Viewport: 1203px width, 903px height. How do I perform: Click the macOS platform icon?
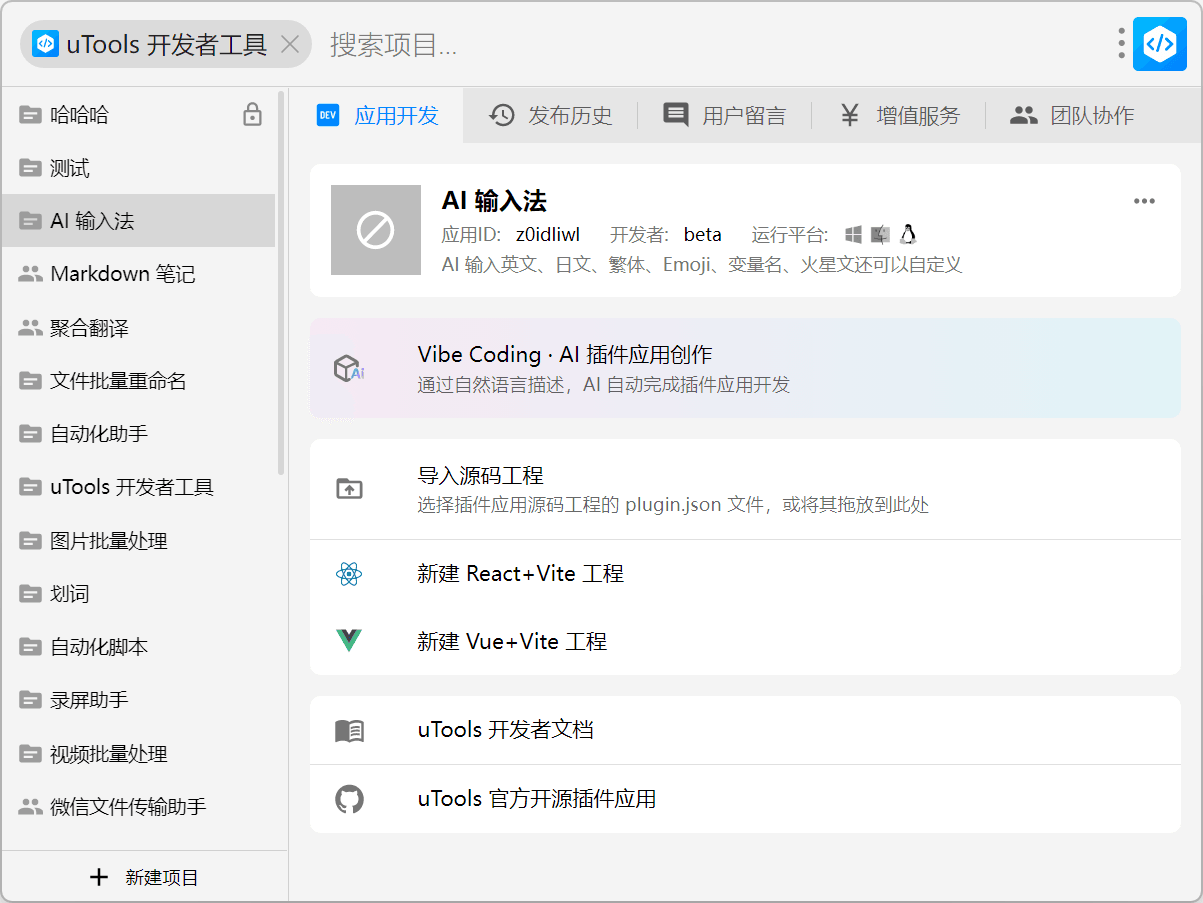(880, 234)
